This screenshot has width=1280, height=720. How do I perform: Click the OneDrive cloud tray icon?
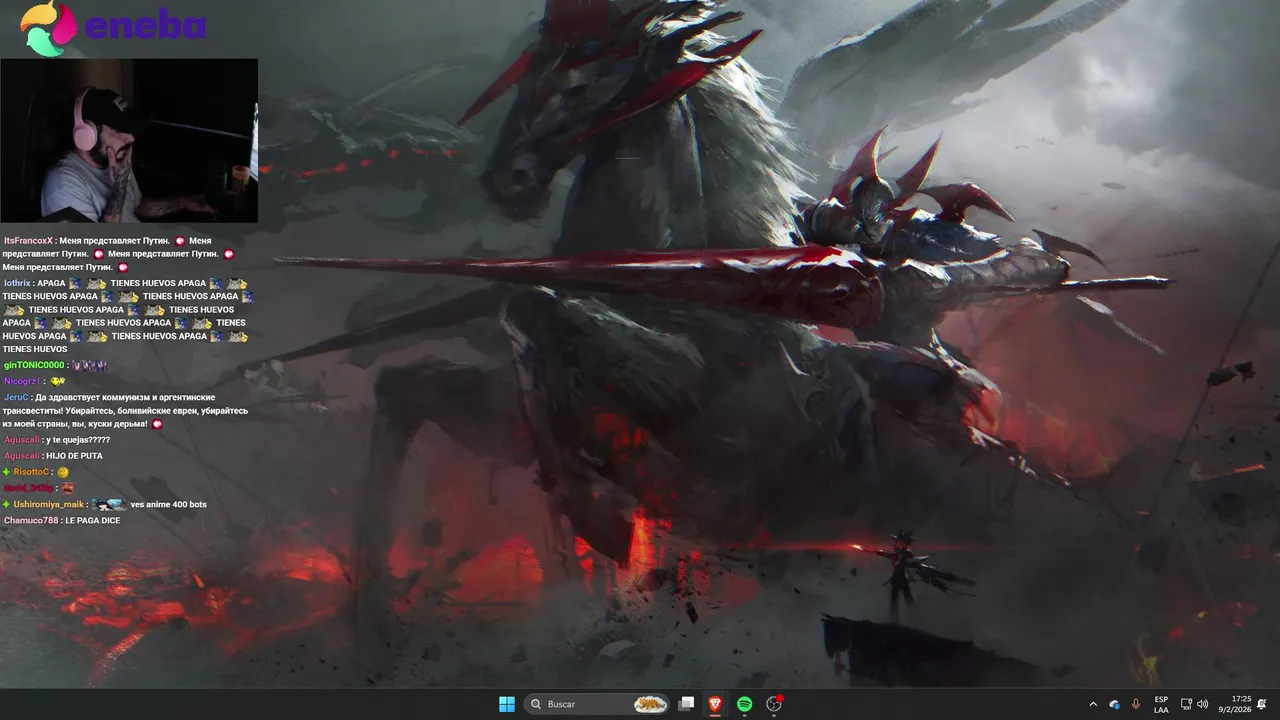pos(1115,705)
